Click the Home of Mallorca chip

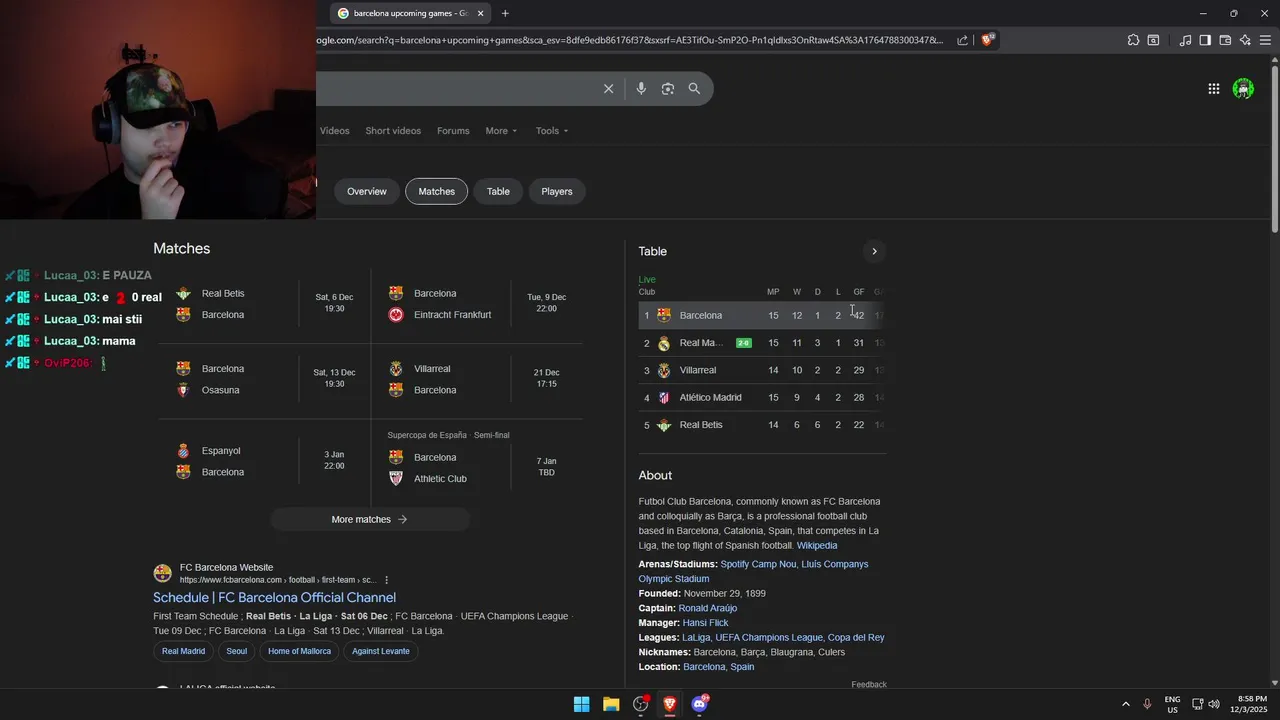tap(299, 651)
